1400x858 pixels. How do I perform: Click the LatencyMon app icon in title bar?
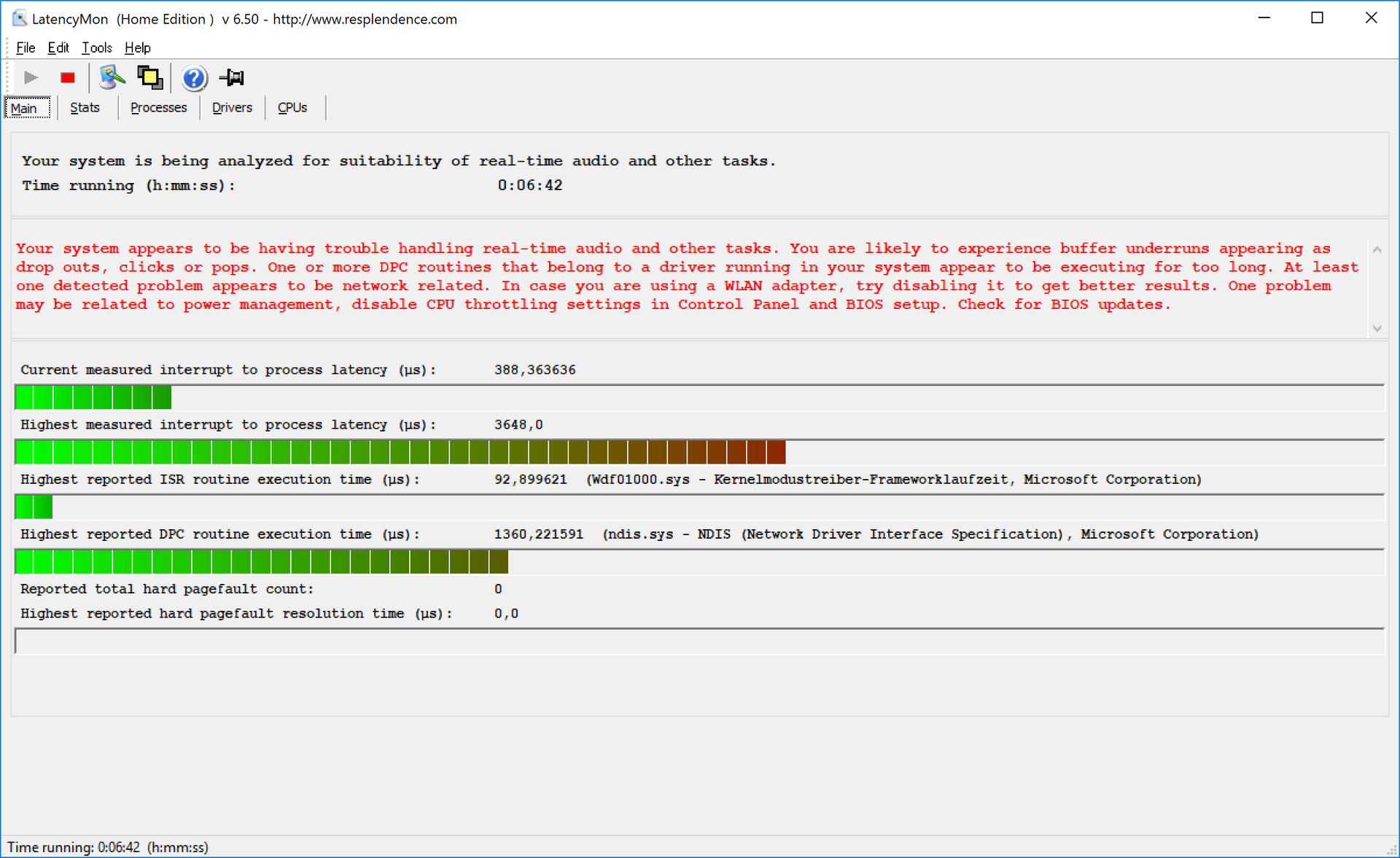pos(19,19)
